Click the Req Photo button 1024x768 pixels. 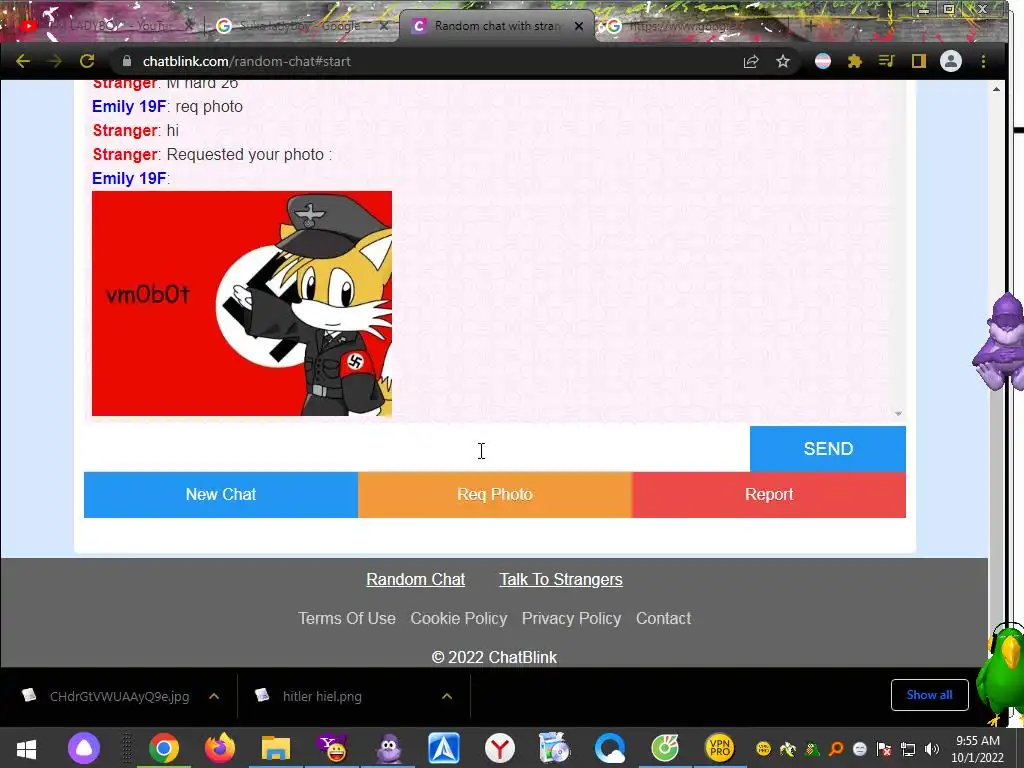(x=495, y=494)
